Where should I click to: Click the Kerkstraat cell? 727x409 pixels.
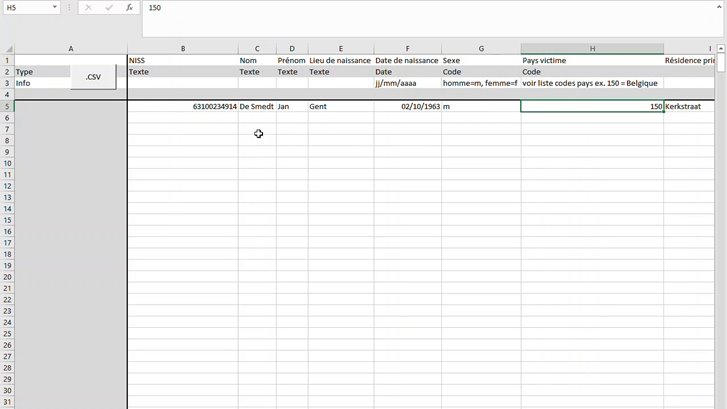(690, 106)
